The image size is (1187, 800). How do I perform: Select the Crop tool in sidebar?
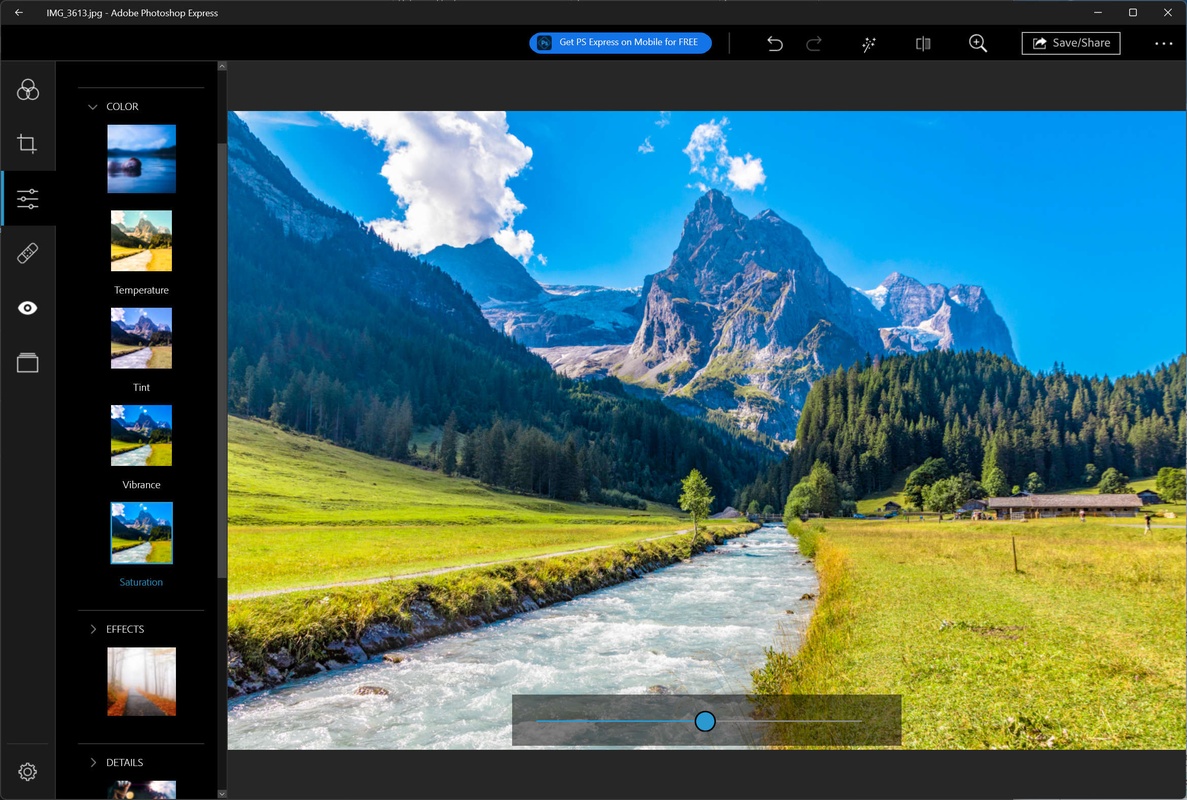[x=28, y=144]
